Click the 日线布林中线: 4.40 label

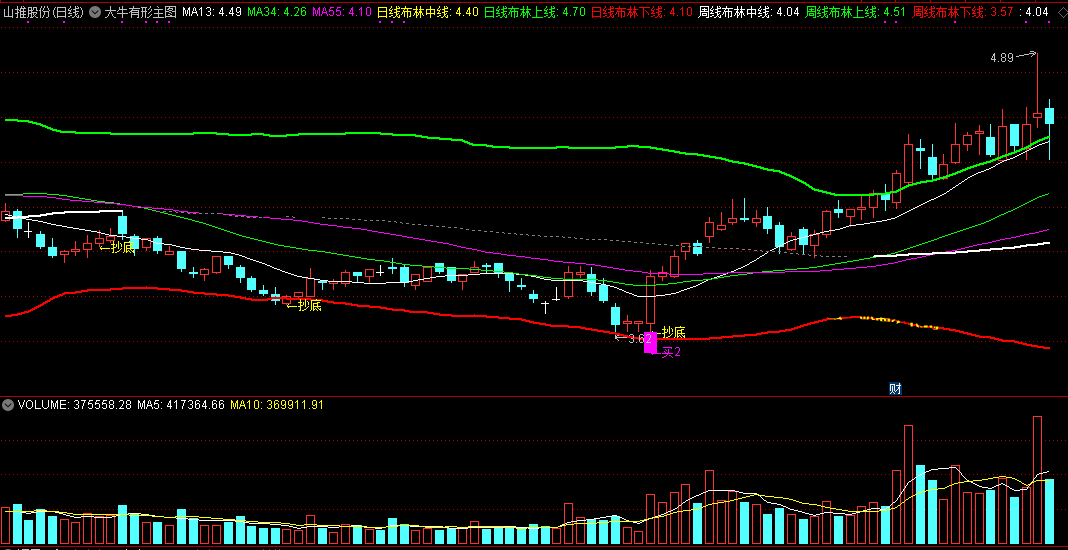(428, 12)
